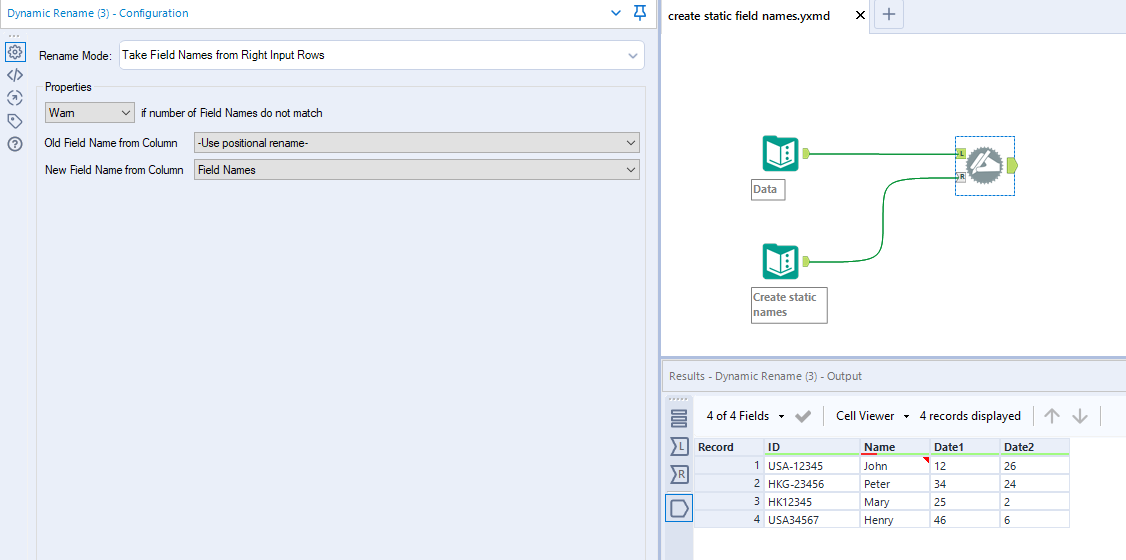
Task: Click the Name column header
Action: [880, 447]
